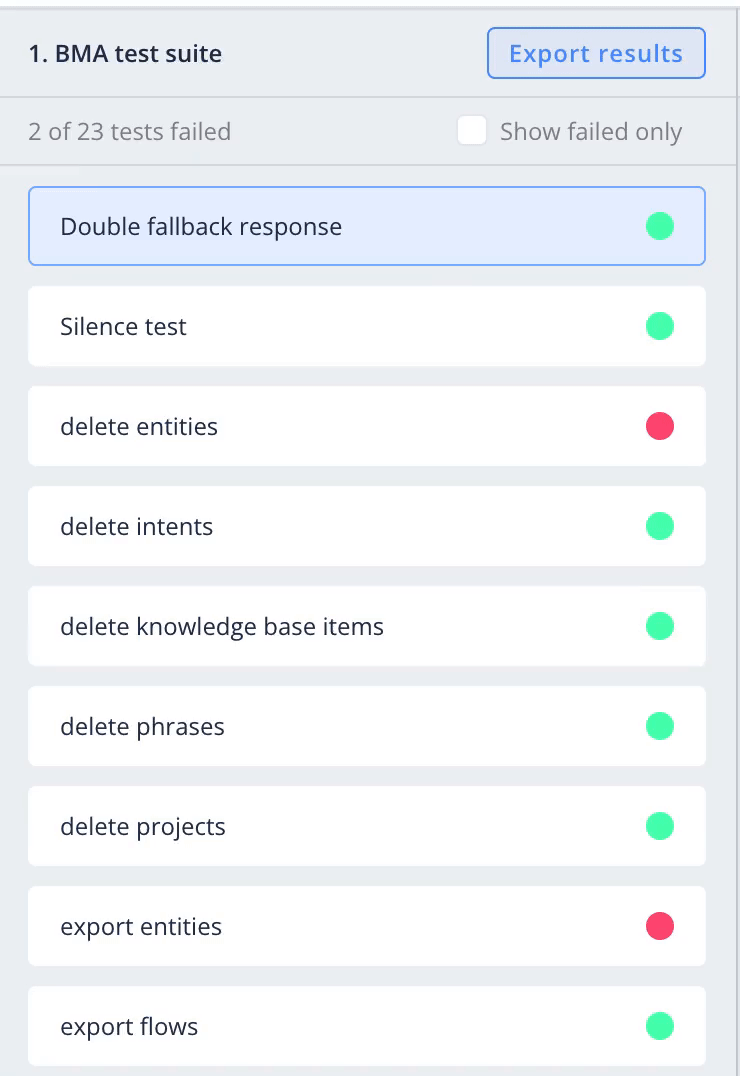This screenshot has width=740, height=1076.
Task: Click green status dot on Silence test
Action: click(660, 326)
